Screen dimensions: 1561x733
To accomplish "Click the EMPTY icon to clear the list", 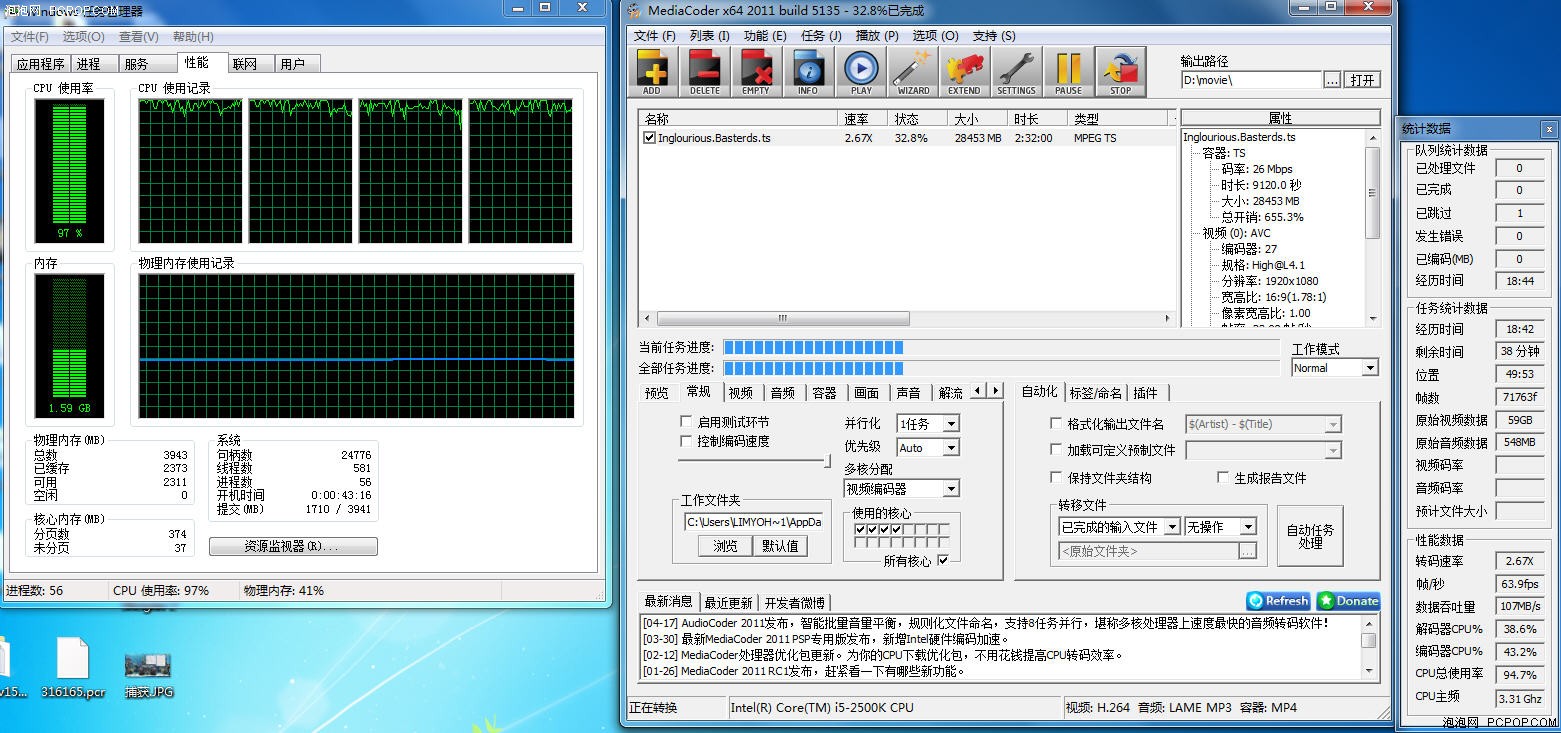I will coord(756,70).
